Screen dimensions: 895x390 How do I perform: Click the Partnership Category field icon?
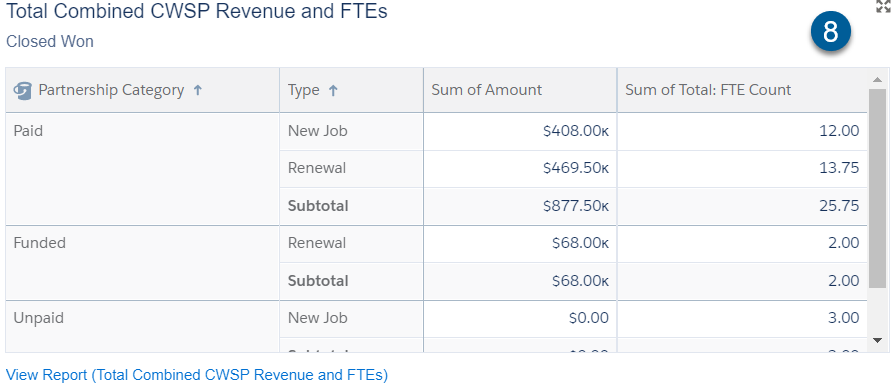[x=22, y=90]
